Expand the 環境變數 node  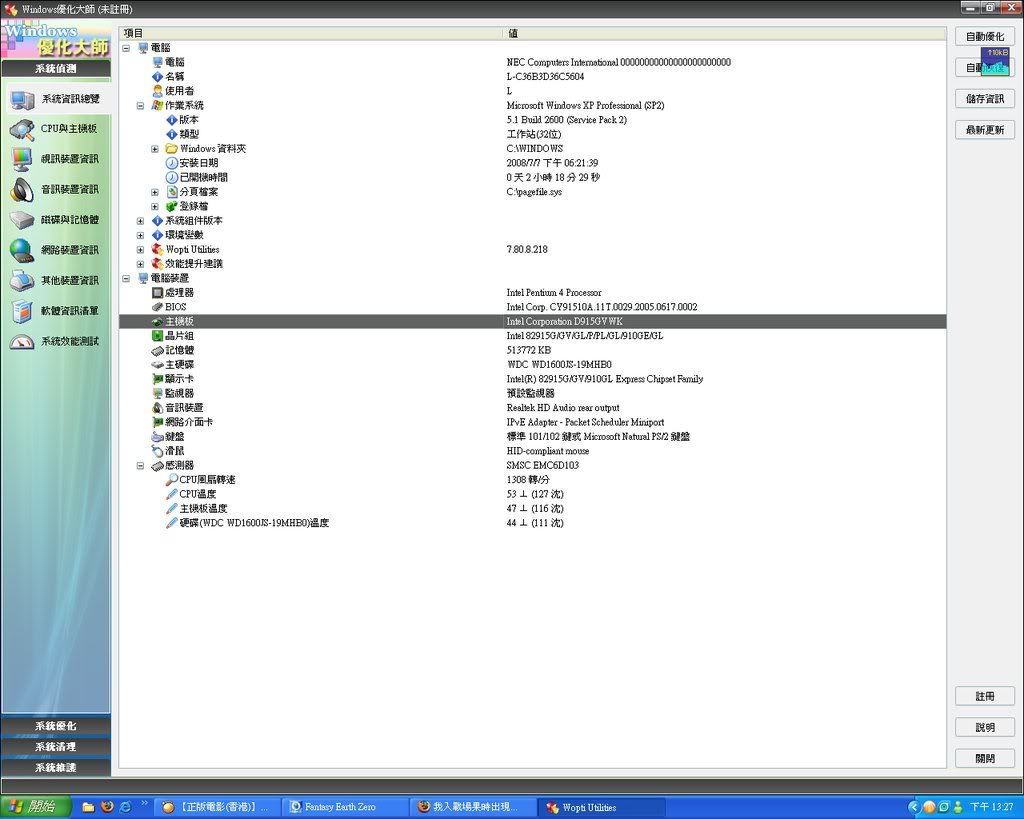140,235
